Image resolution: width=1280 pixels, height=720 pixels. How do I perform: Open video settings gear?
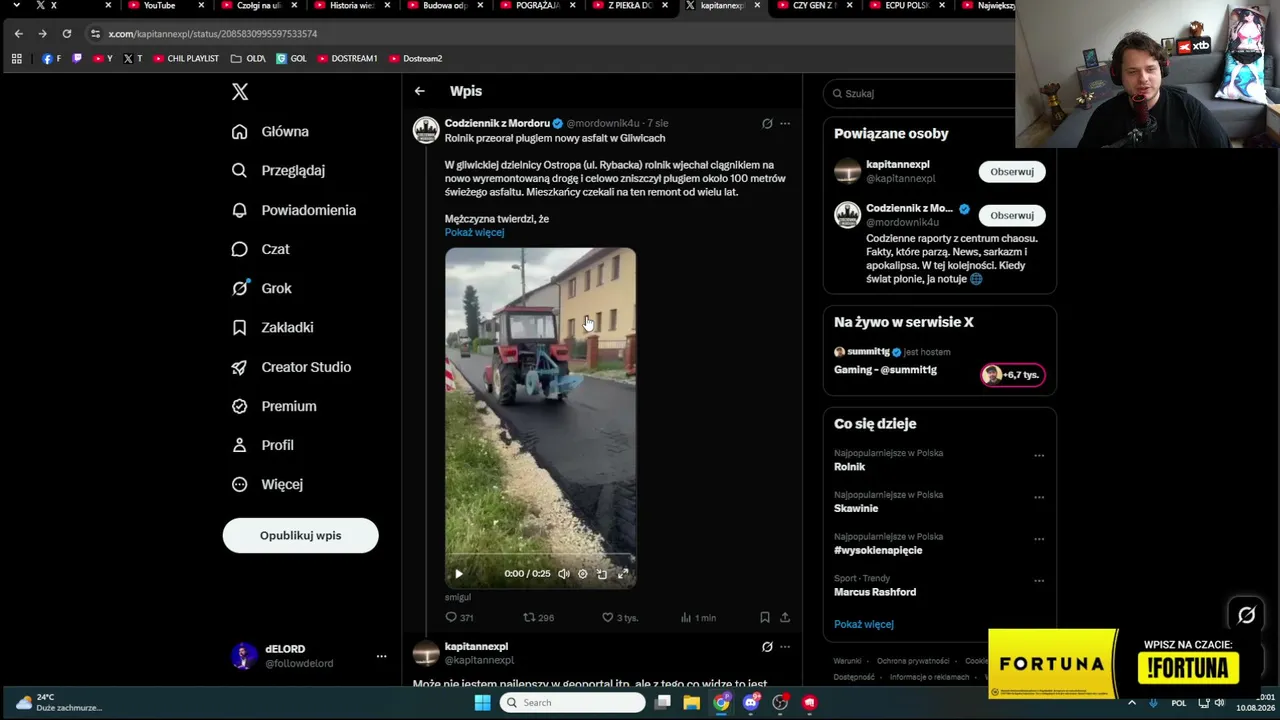[583, 574]
